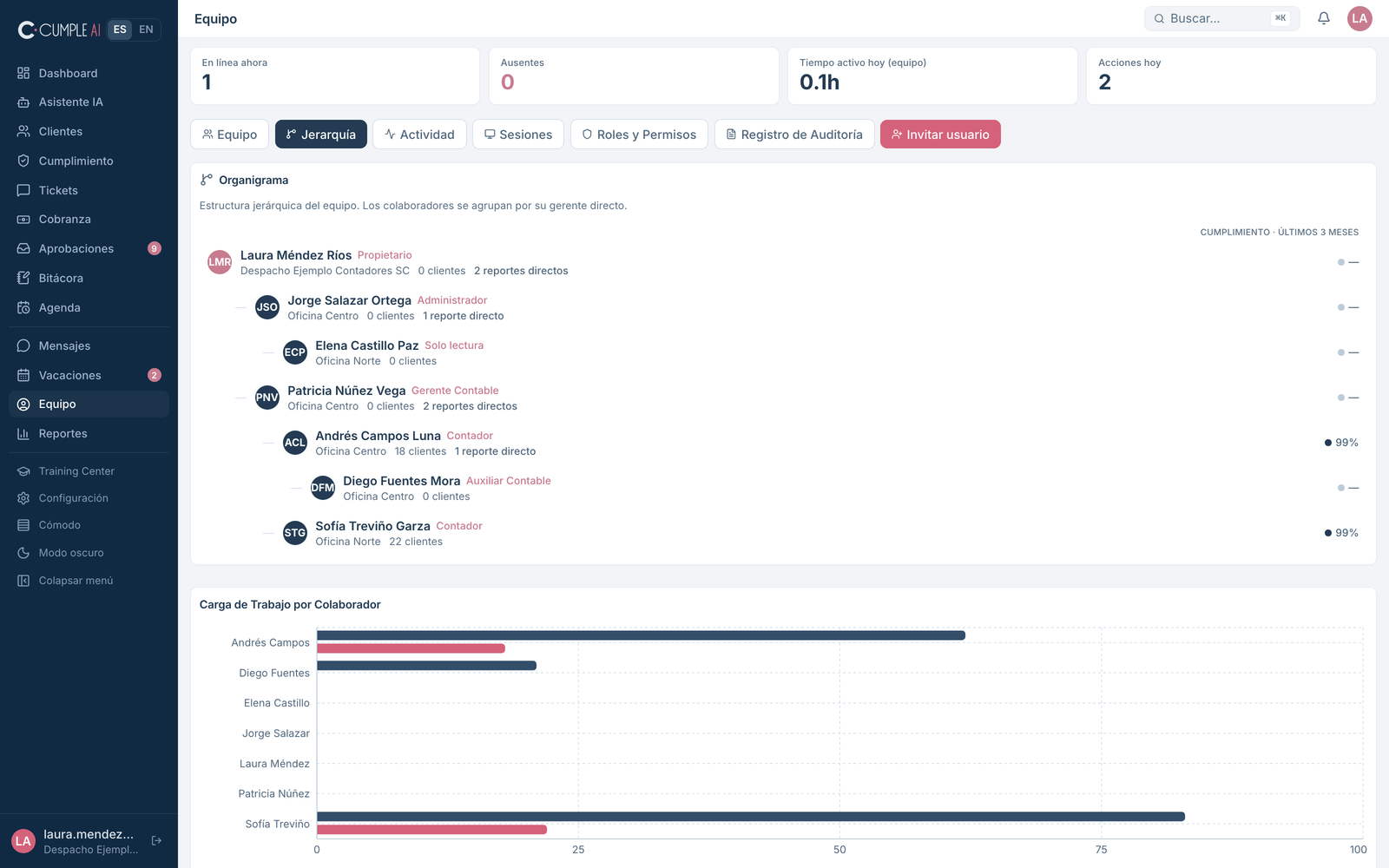Open Asistente IA robot icon
1389x868 pixels.
coord(23,102)
